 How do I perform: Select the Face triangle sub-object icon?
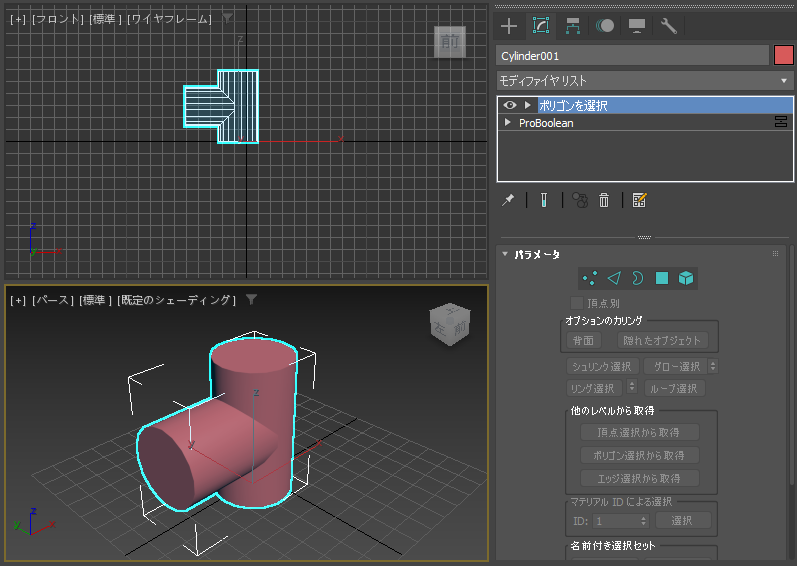pos(614,278)
